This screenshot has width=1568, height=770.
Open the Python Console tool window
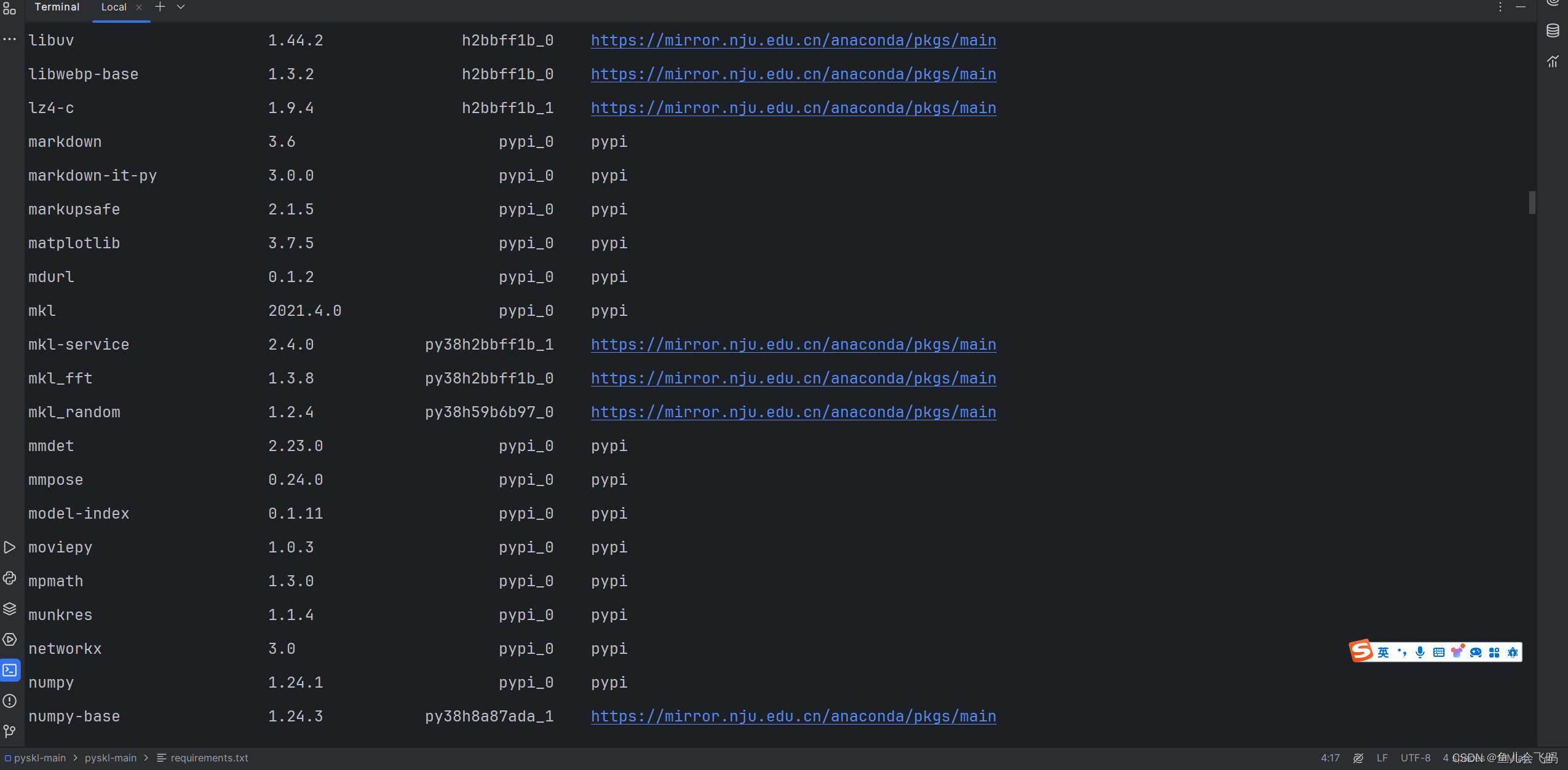pyautogui.click(x=10, y=578)
